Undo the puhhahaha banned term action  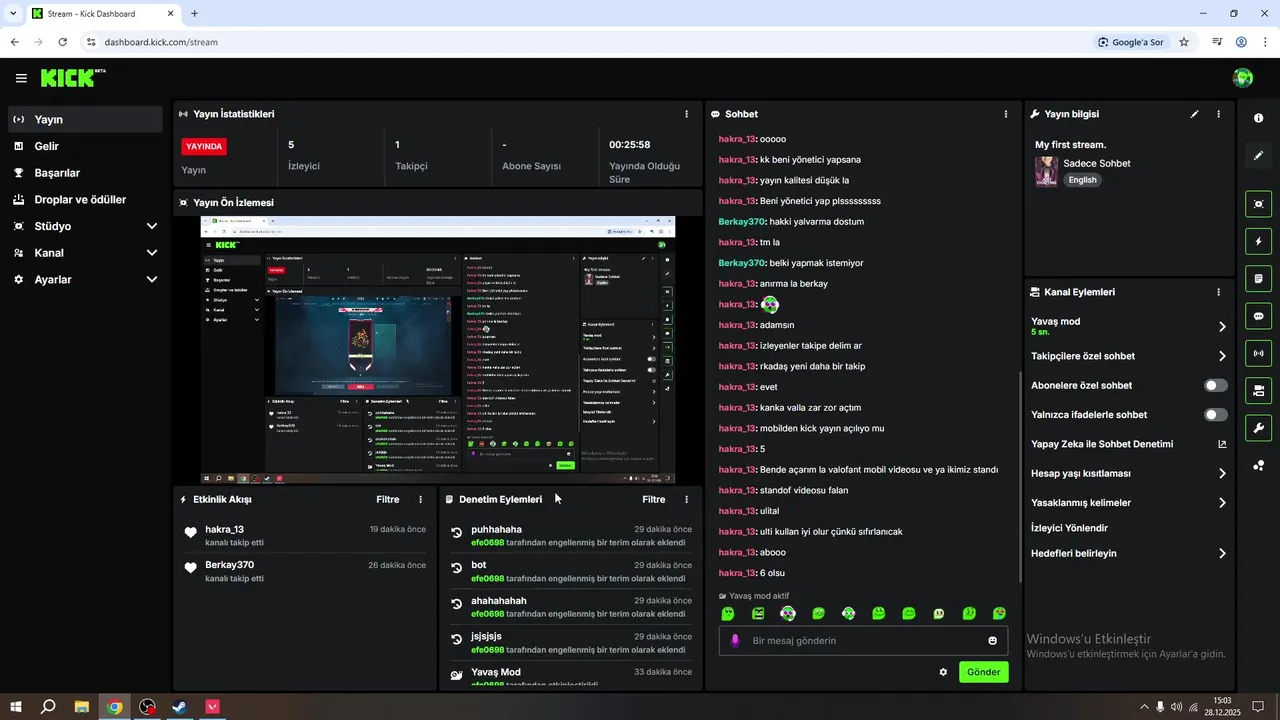tap(456, 532)
